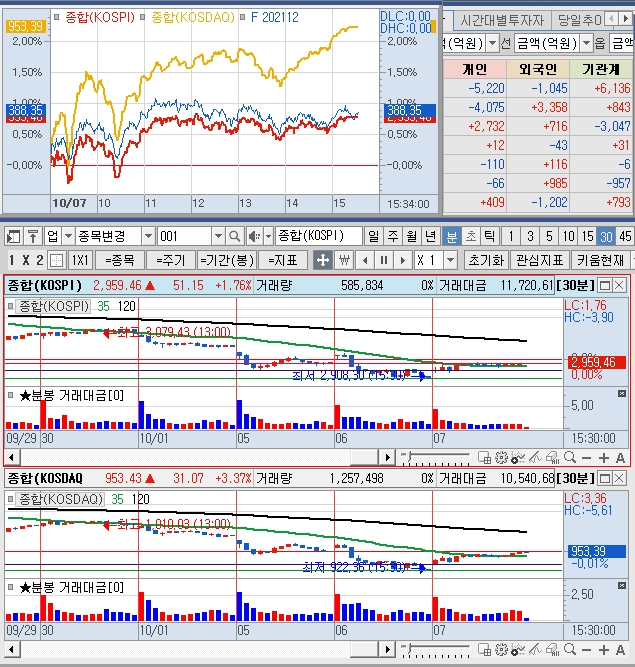The width and height of the screenshot is (635, 667).
Task: Click the =종목 button
Action: (120, 260)
